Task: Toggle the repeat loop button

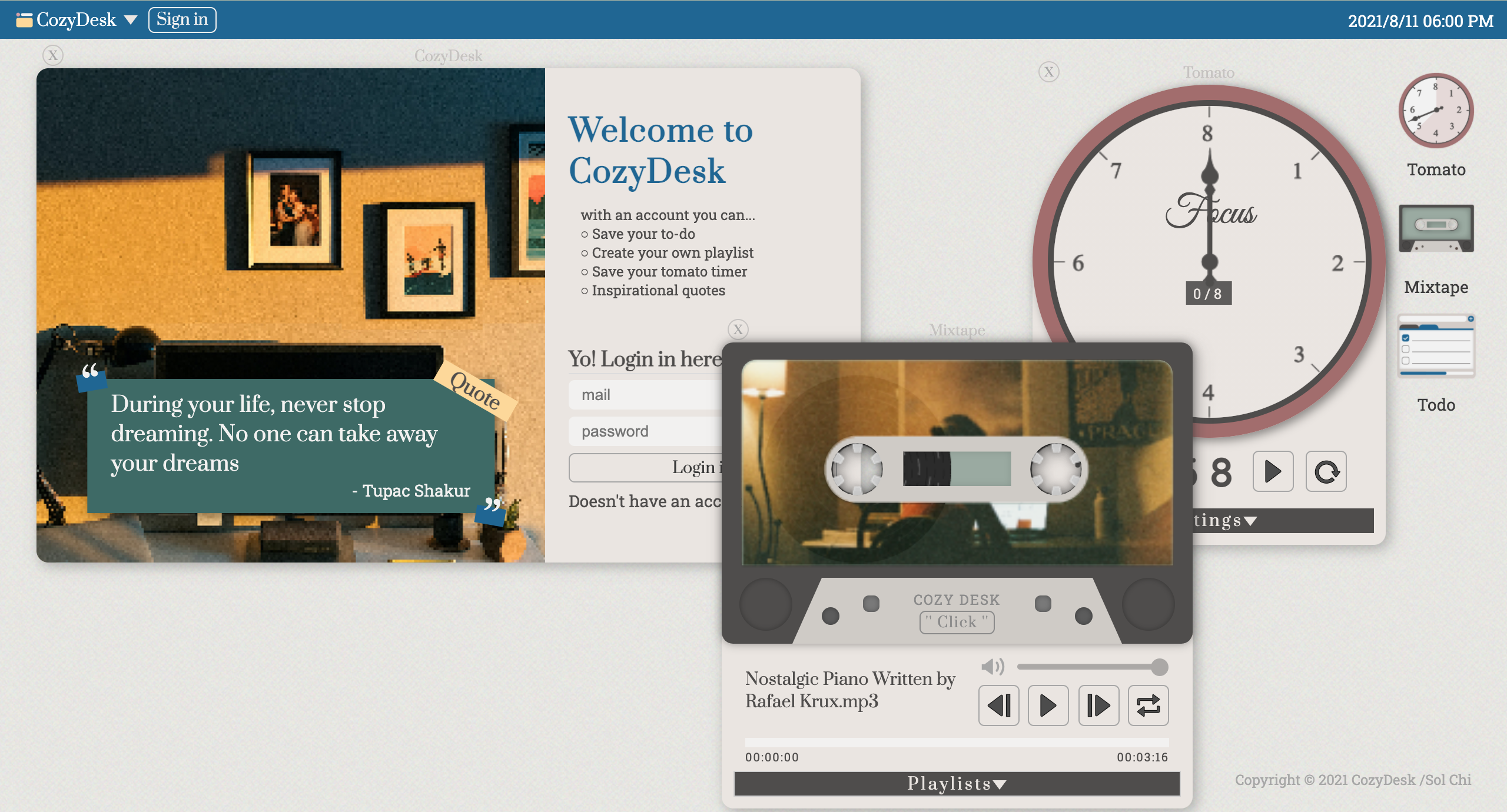Action: pyautogui.click(x=1148, y=705)
